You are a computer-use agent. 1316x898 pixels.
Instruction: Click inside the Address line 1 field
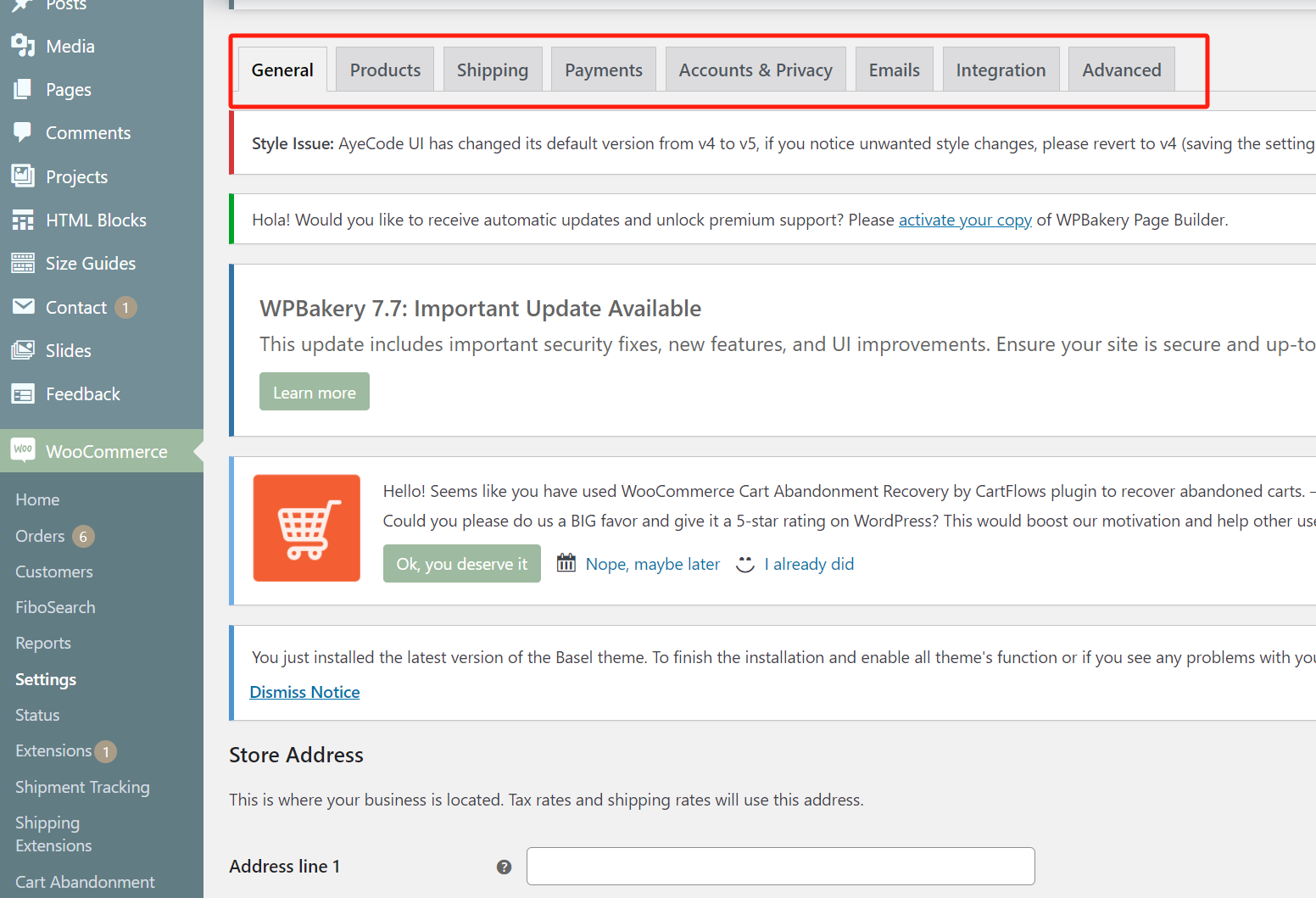pos(779,866)
